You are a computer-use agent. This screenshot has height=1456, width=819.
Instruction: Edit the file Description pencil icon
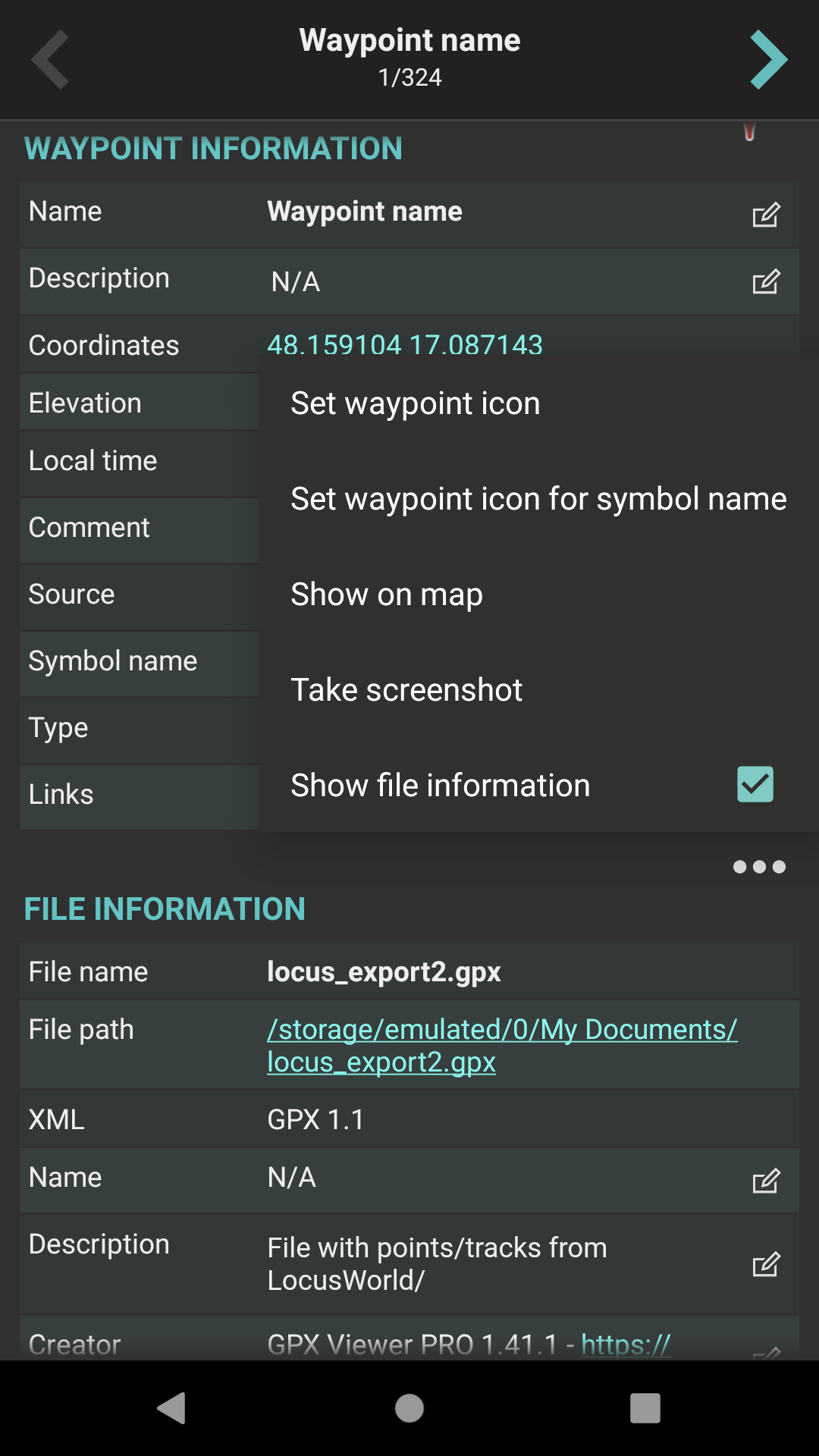[x=765, y=1264]
